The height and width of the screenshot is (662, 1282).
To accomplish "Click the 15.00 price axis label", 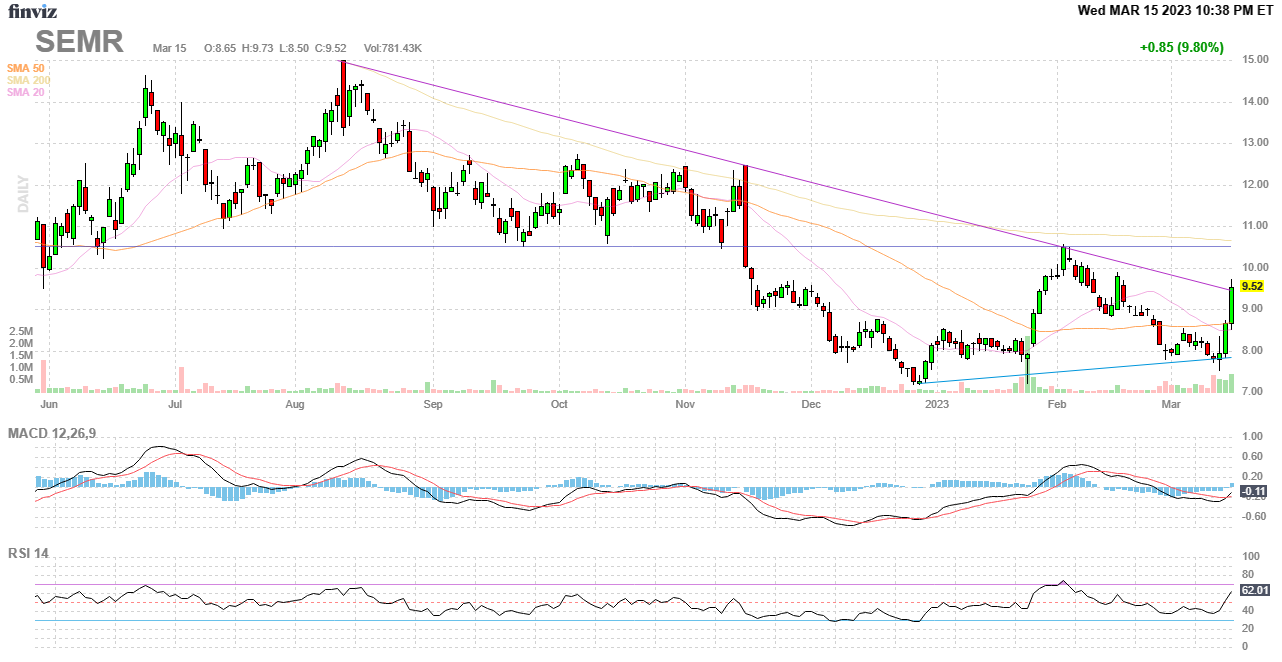I will click(x=1256, y=60).
